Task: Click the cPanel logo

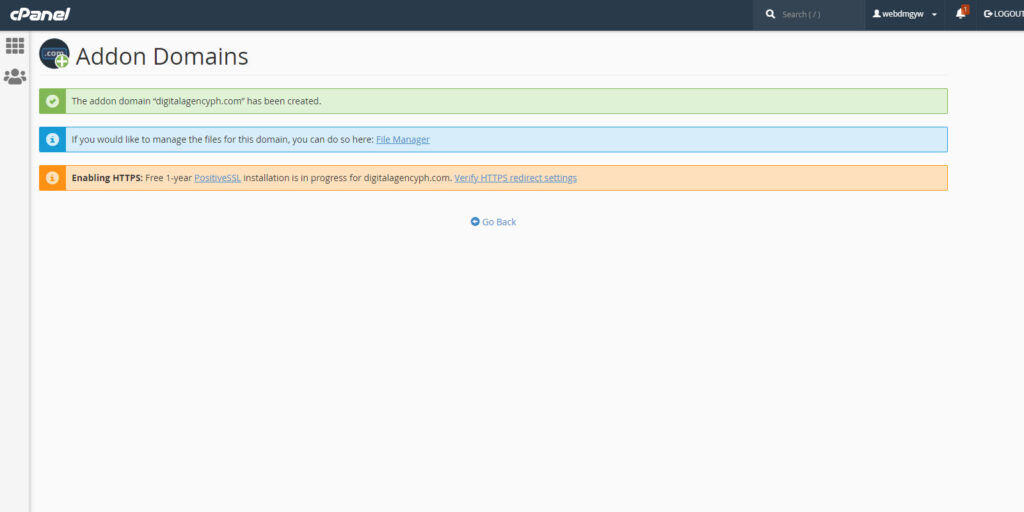Action: coord(40,14)
